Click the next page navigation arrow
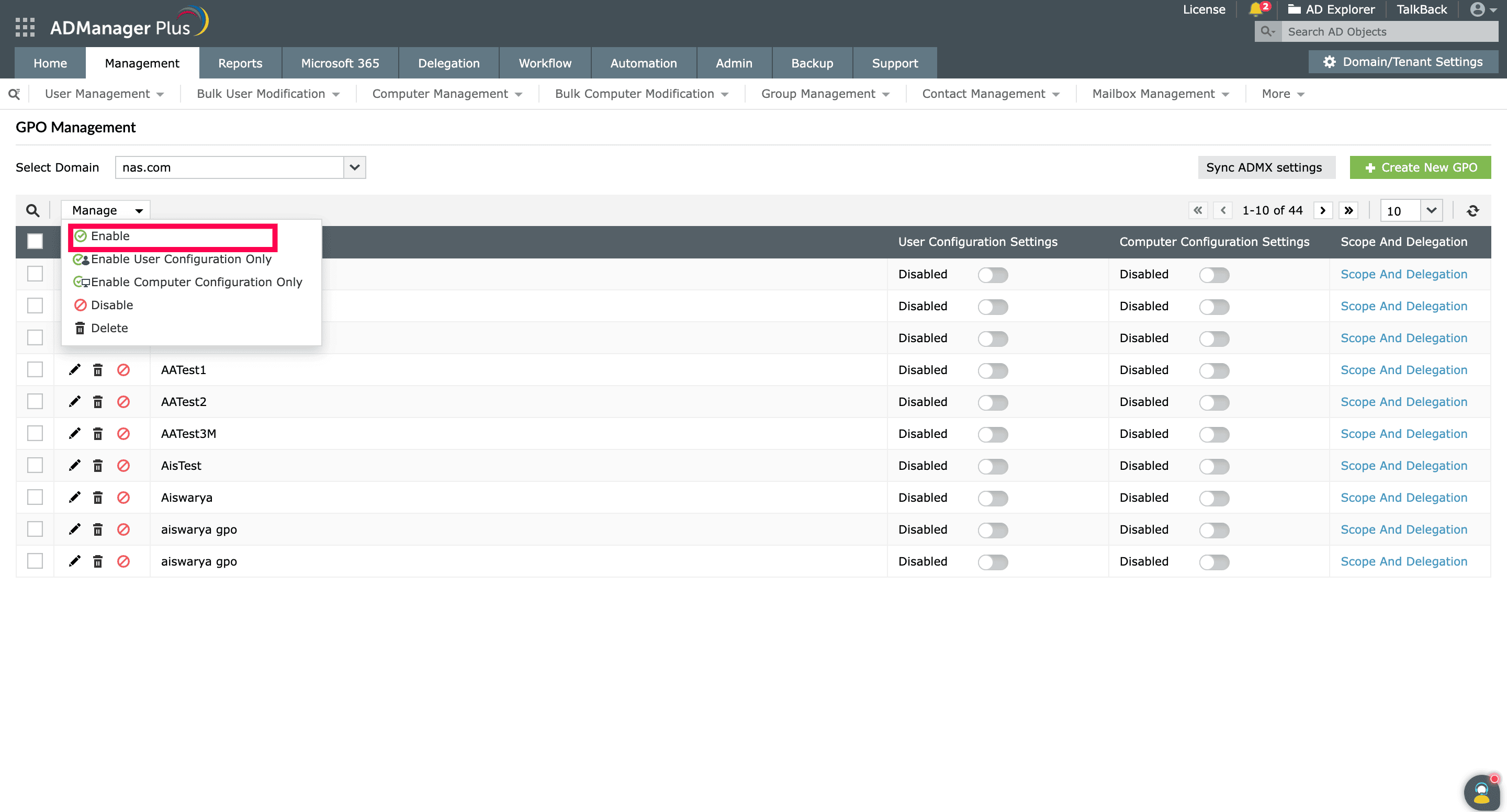This screenshot has height=812, width=1507. coord(1321,210)
